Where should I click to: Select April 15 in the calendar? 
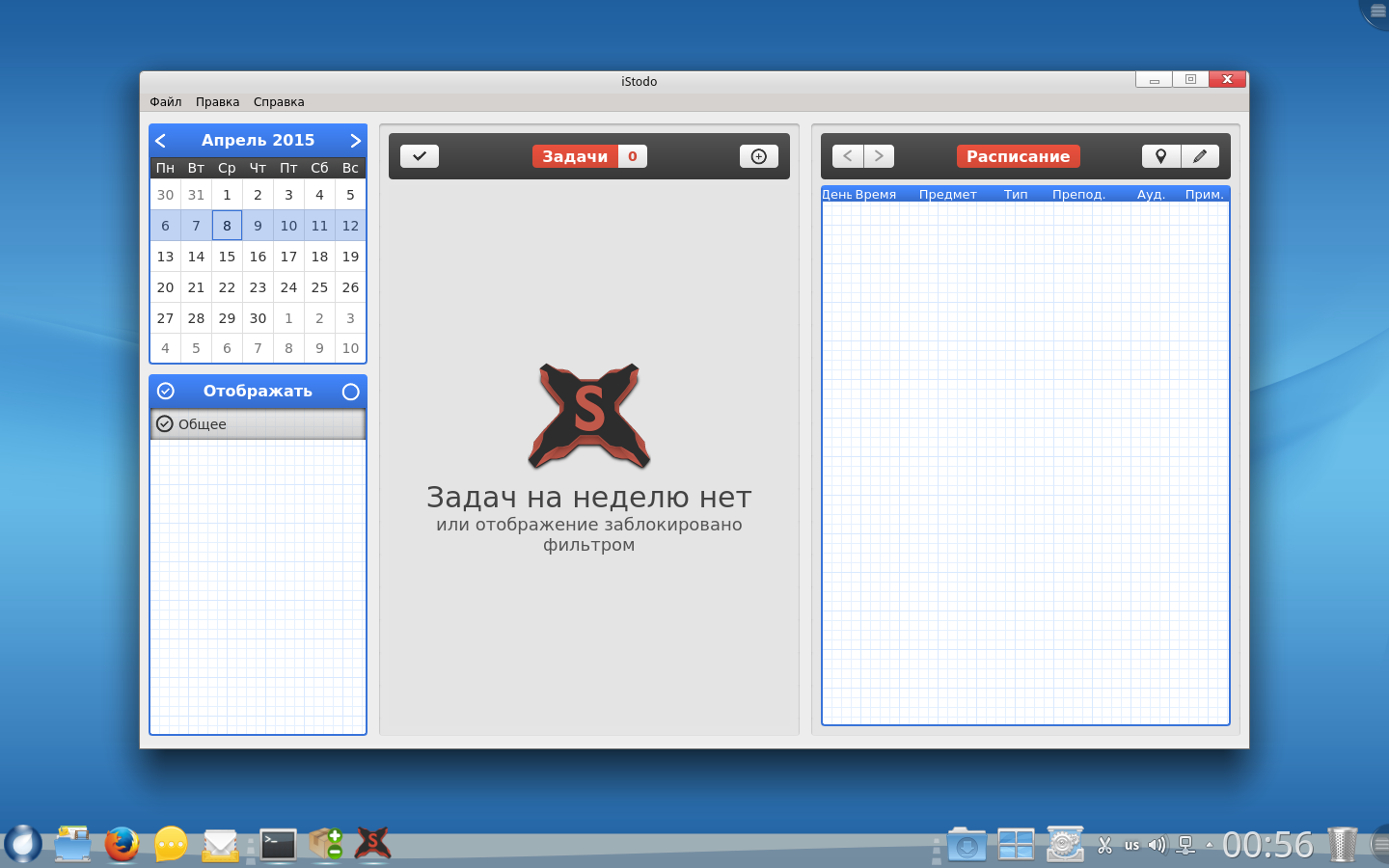[227, 257]
